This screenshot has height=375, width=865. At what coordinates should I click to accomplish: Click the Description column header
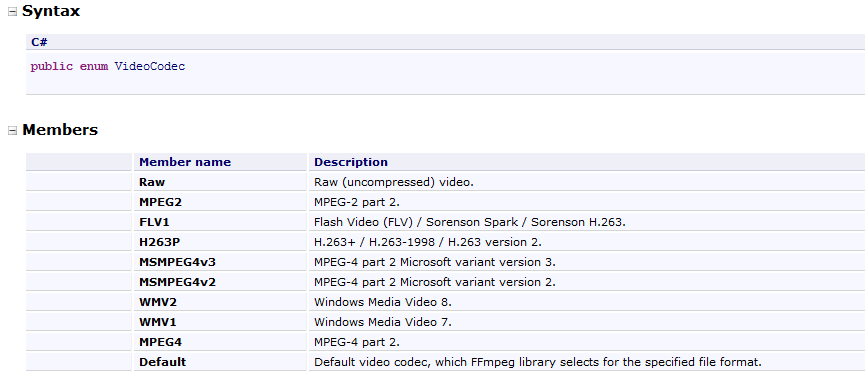[351, 162]
